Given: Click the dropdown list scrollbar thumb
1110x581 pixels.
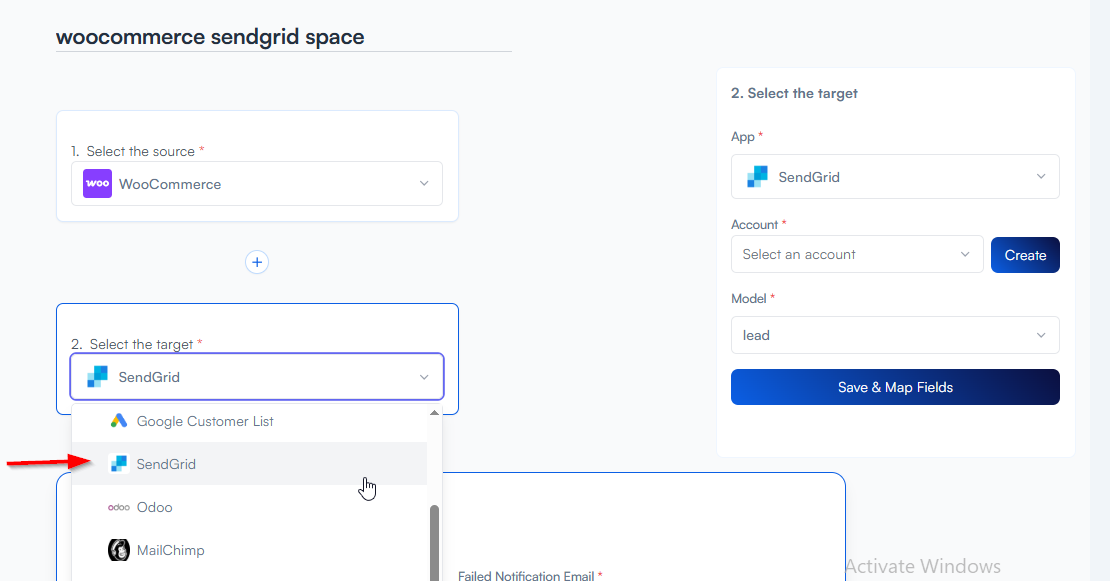Looking at the screenshot, I should [434, 540].
